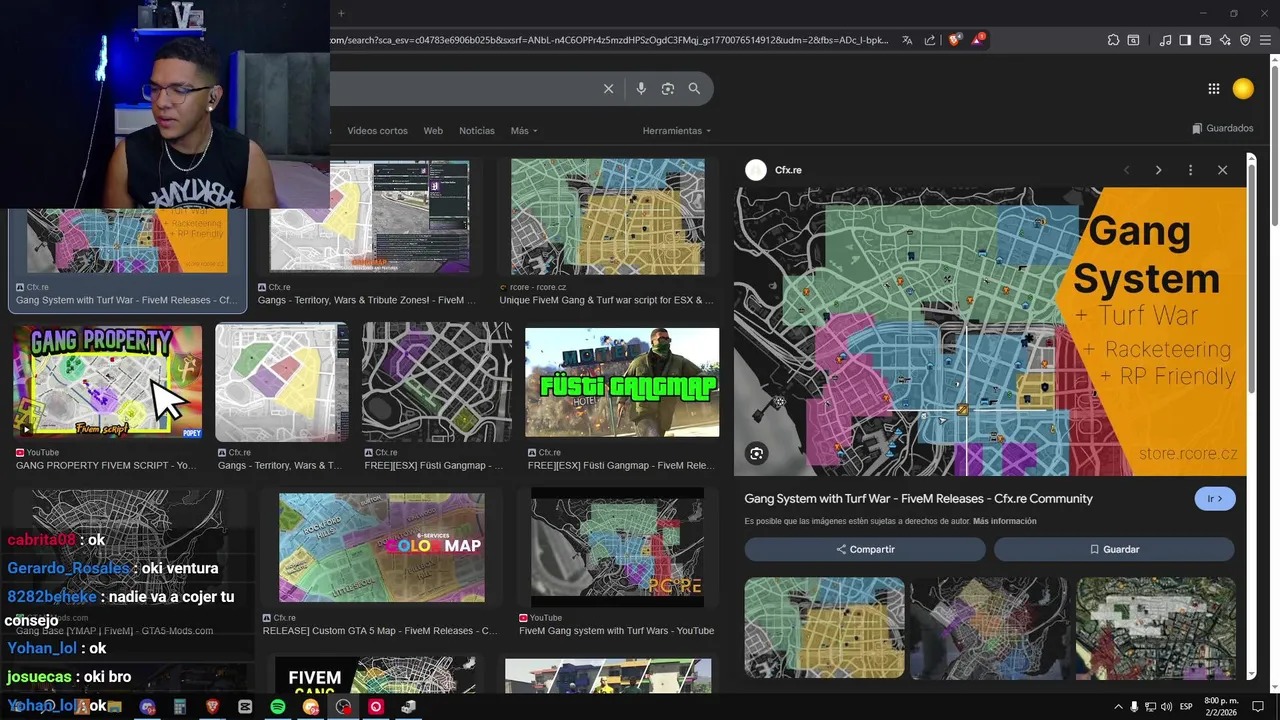Screen dimensions: 1280x720
Task: Click the Compartir button
Action: pos(865,549)
